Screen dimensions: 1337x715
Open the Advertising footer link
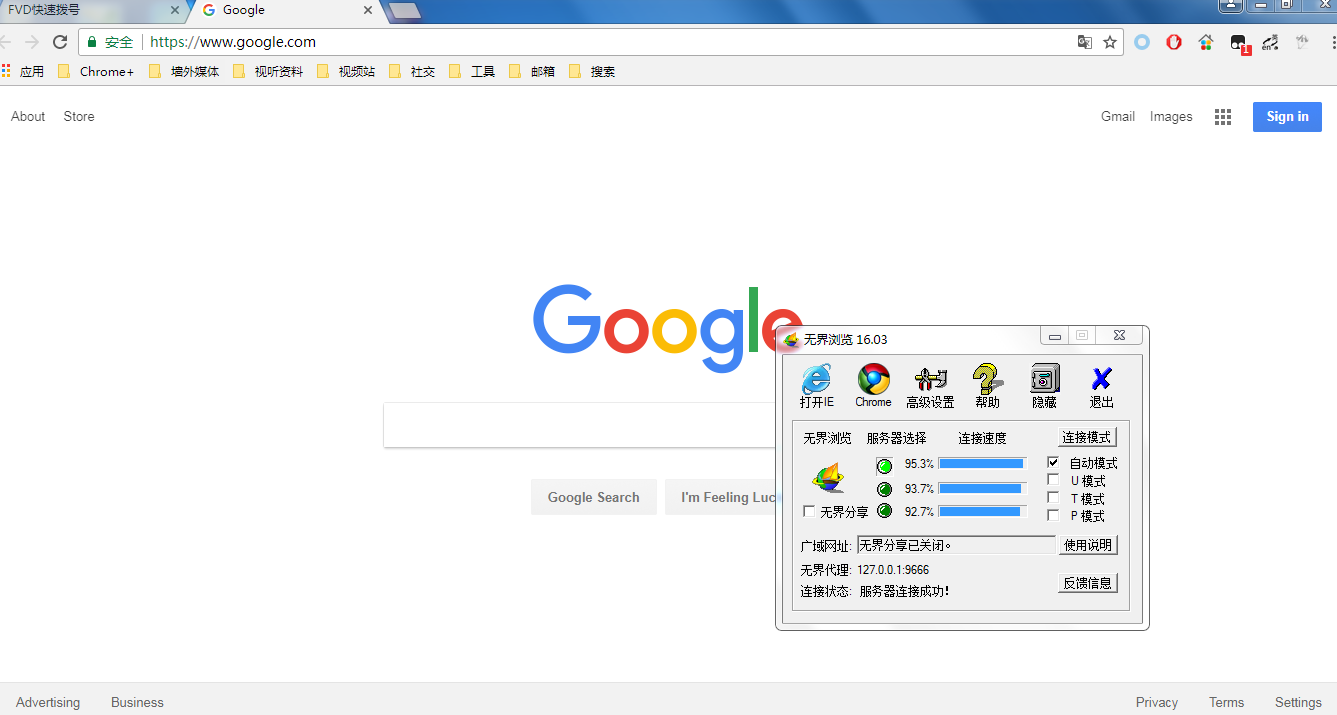coord(48,702)
